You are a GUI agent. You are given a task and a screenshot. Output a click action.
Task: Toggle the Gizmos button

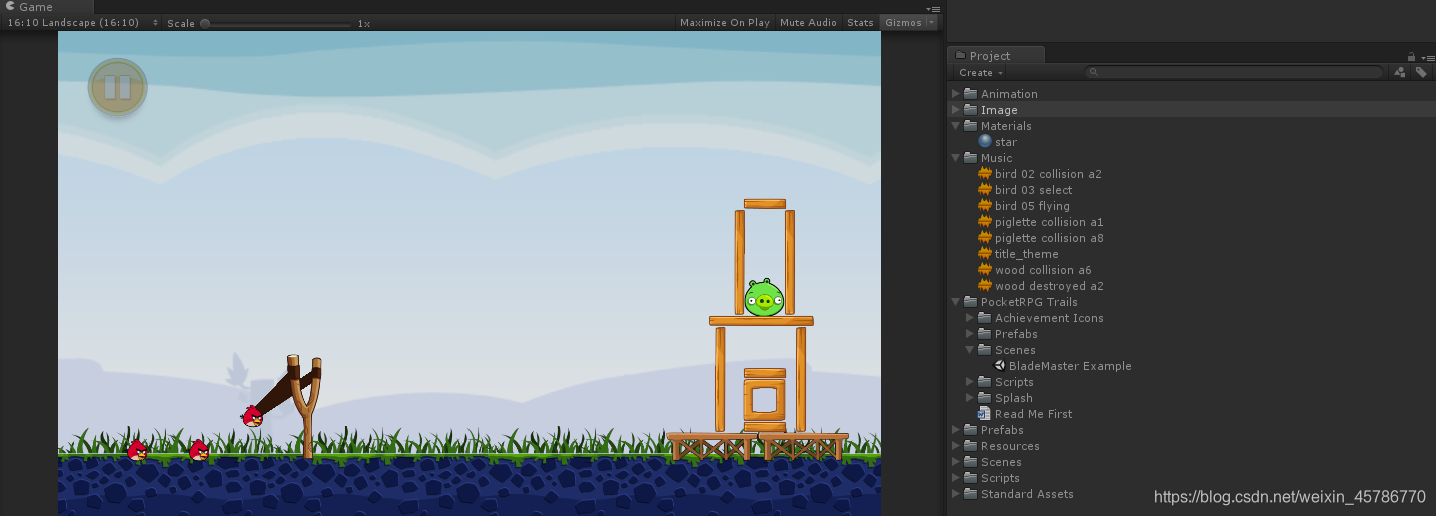(x=903, y=22)
